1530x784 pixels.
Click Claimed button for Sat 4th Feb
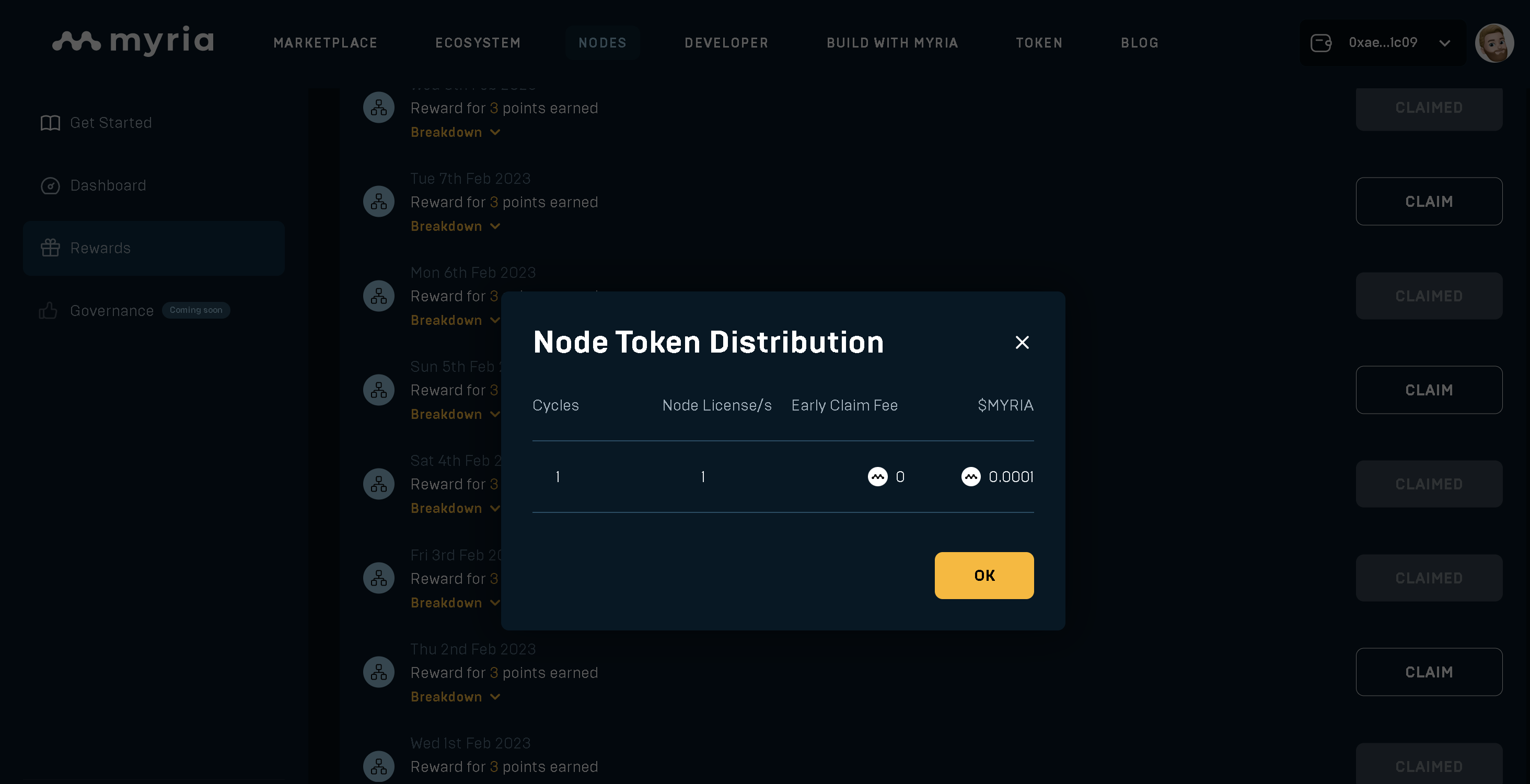click(1429, 484)
